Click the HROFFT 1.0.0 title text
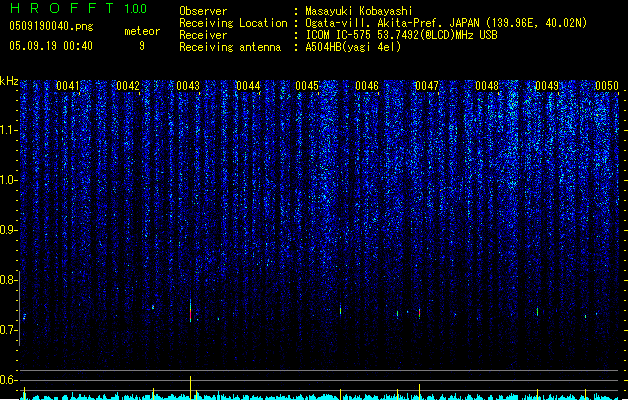 coord(78,8)
